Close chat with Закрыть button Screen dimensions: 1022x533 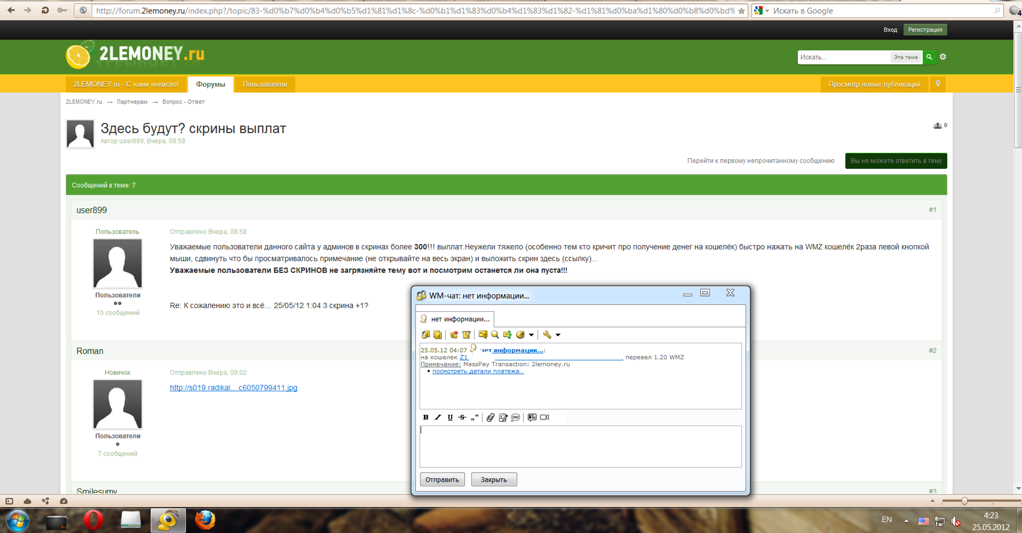(x=493, y=480)
